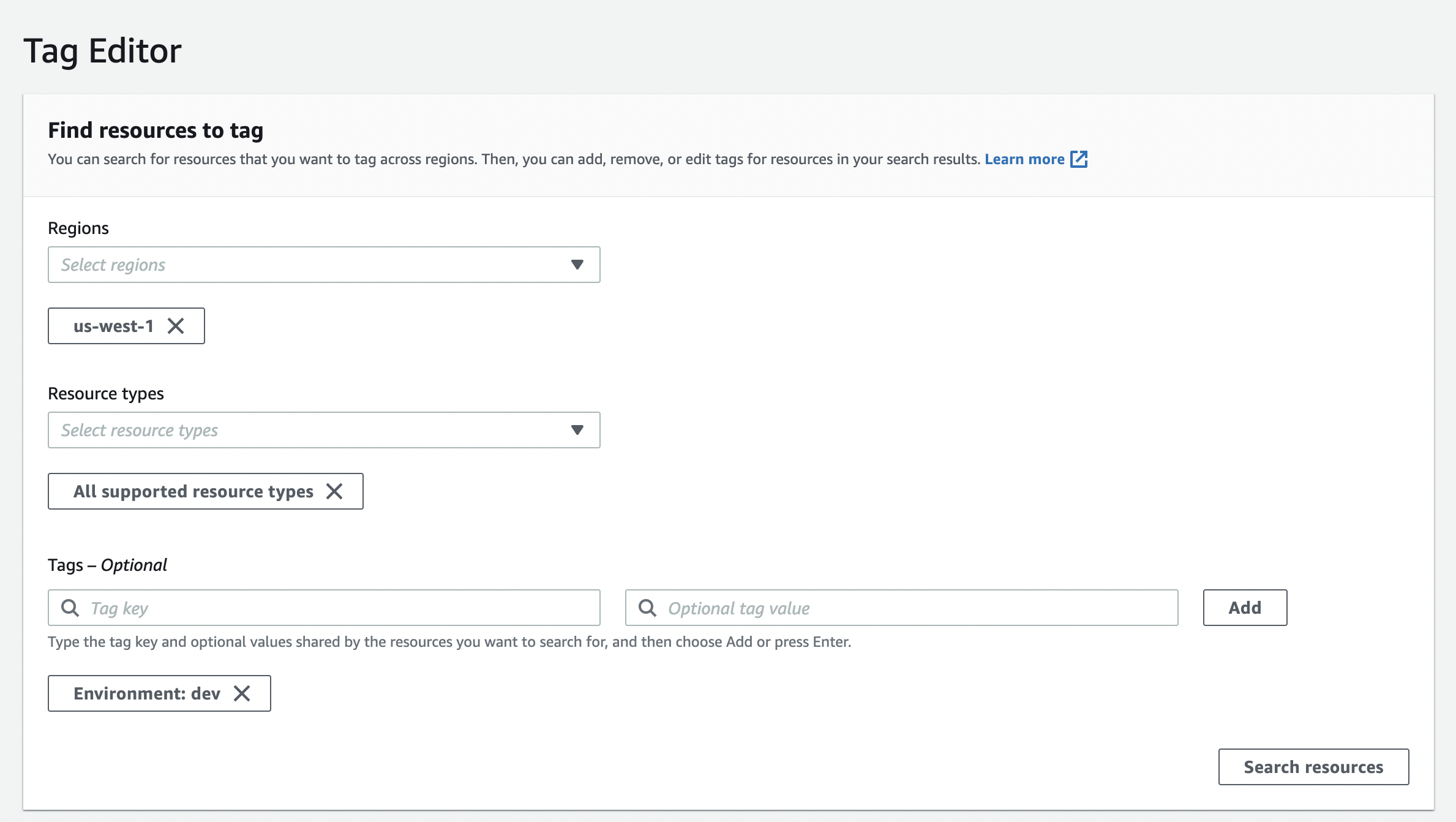Select the Find resources to tag heading

(156, 129)
